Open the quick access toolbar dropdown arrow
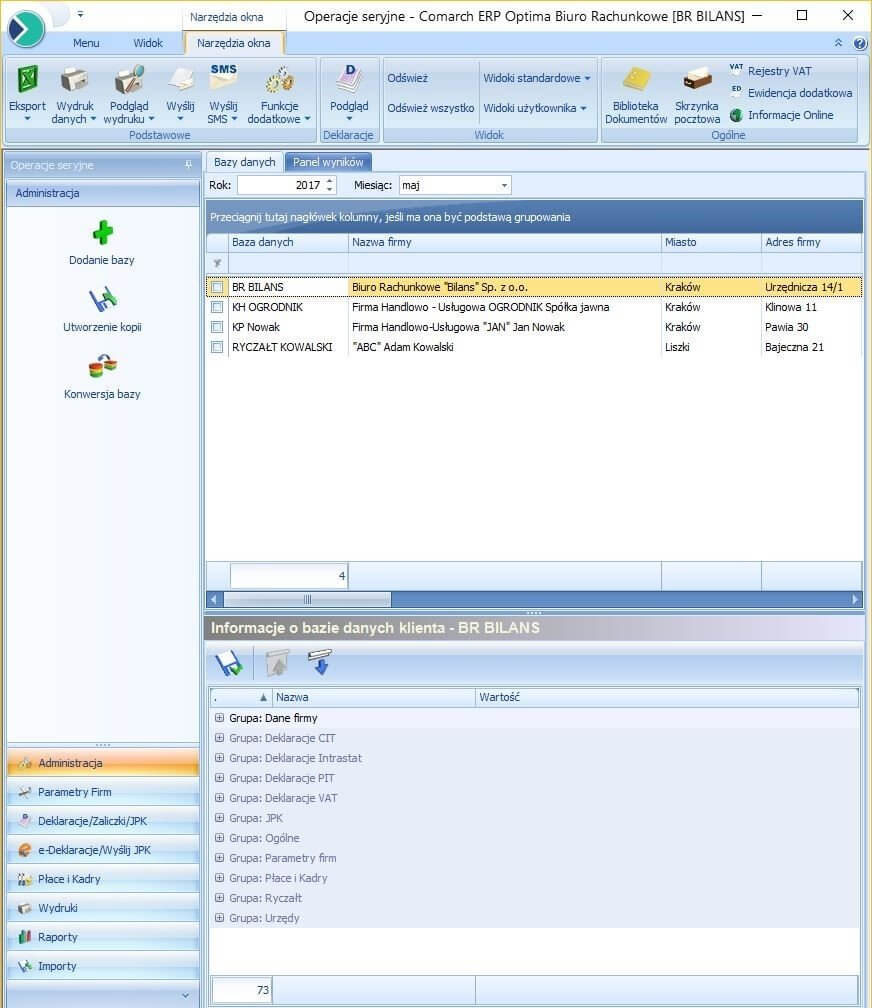Image resolution: width=872 pixels, height=1008 pixels. pyautogui.click(x=80, y=14)
